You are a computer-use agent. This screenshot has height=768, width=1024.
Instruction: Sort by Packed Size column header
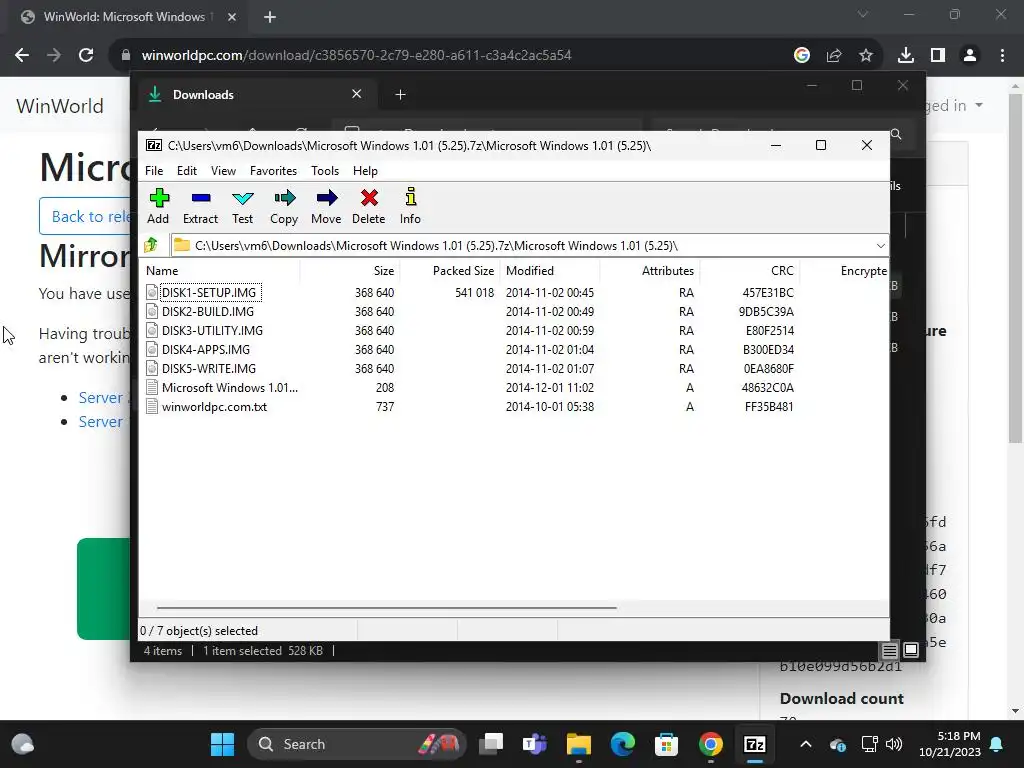coord(450,270)
